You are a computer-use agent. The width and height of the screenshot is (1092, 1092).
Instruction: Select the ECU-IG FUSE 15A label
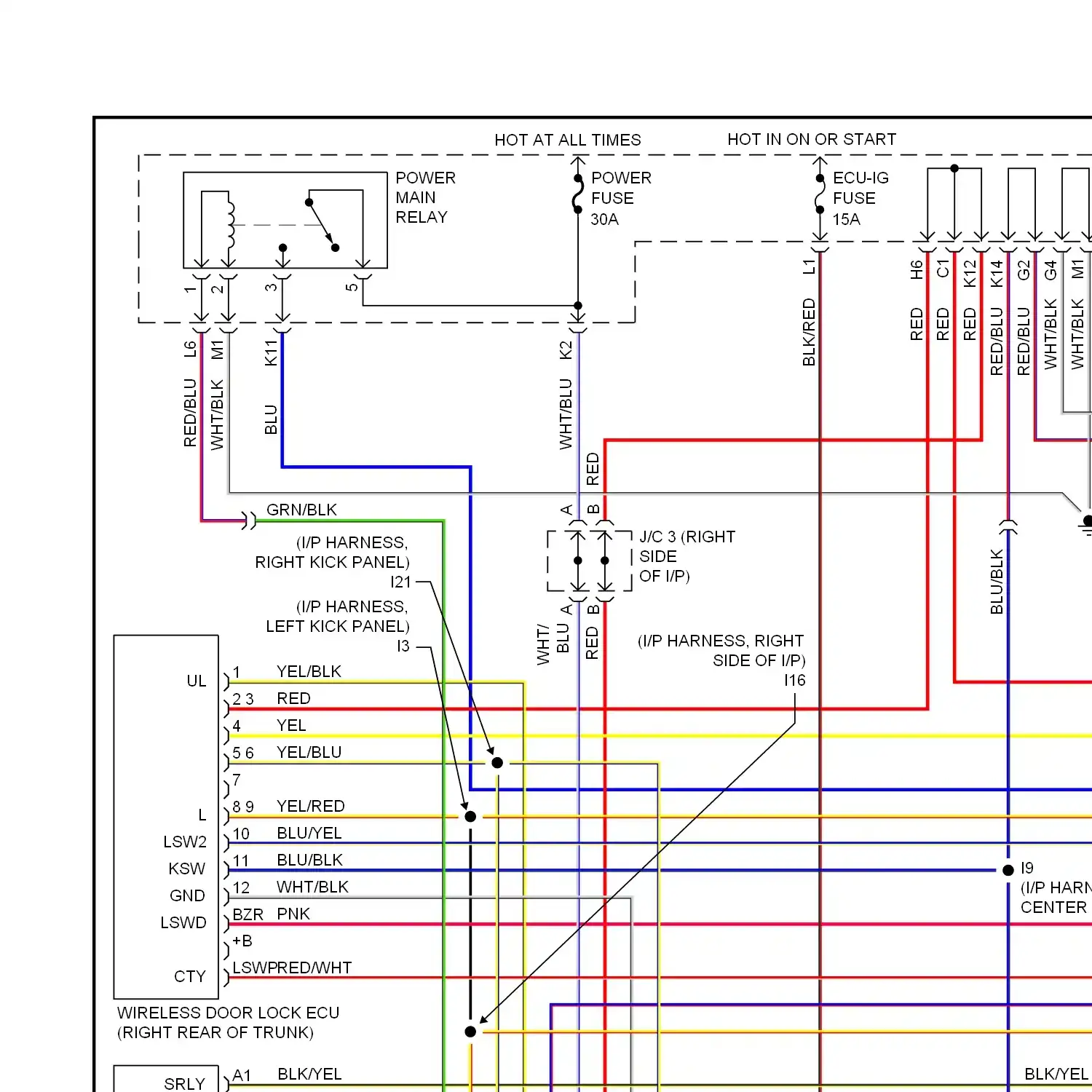point(860,198)
